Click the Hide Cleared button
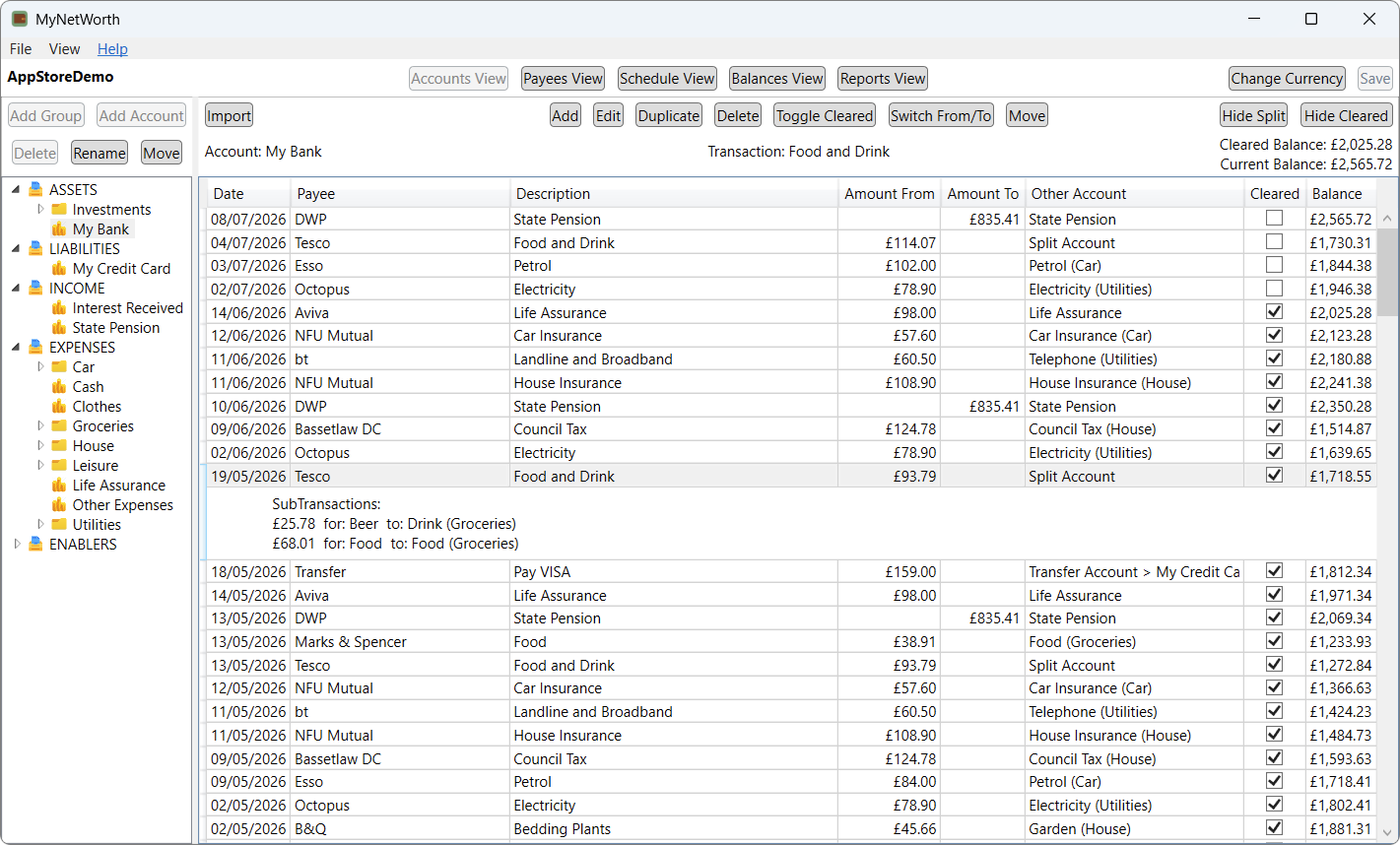The image size is (1400, 845). pos(1346,115)
